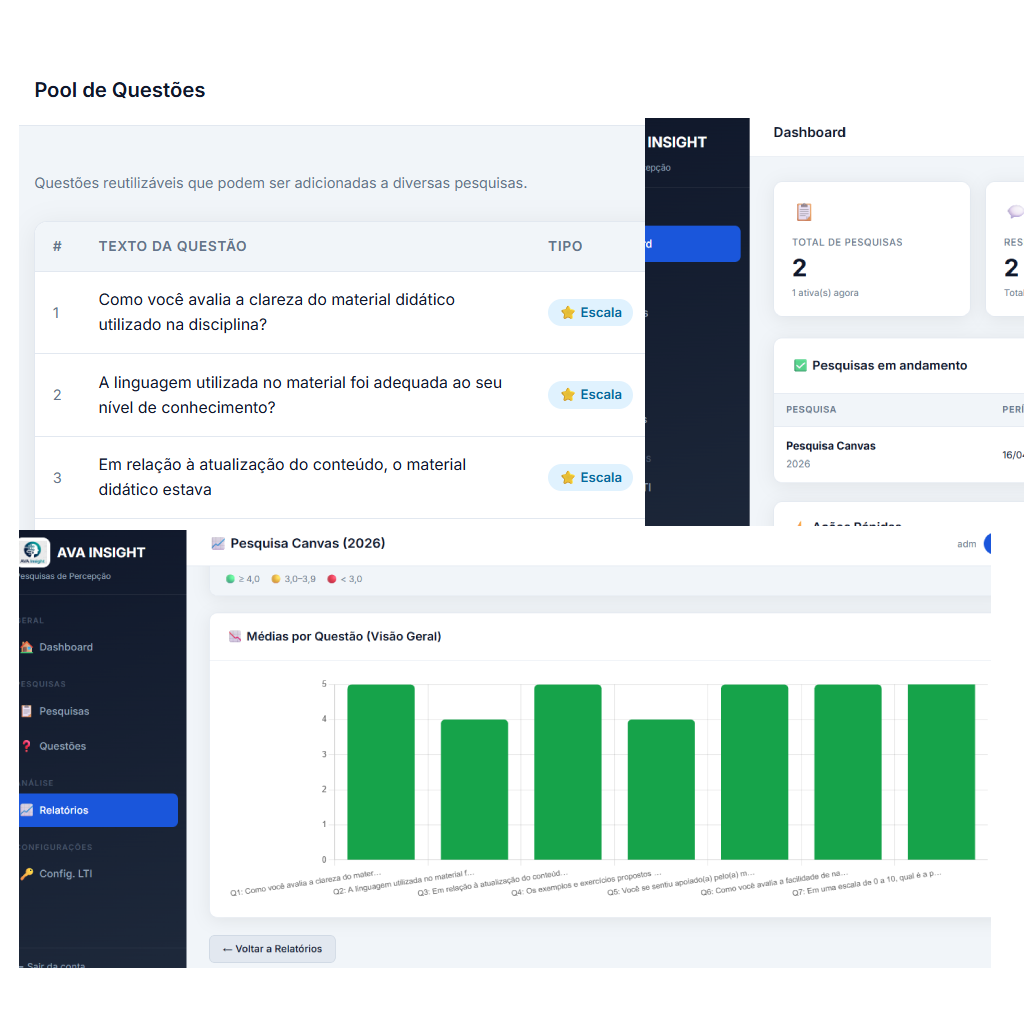Click the green check icon beside Pesquisas em andamento
1024x1024 pixels.
[800, 365]
